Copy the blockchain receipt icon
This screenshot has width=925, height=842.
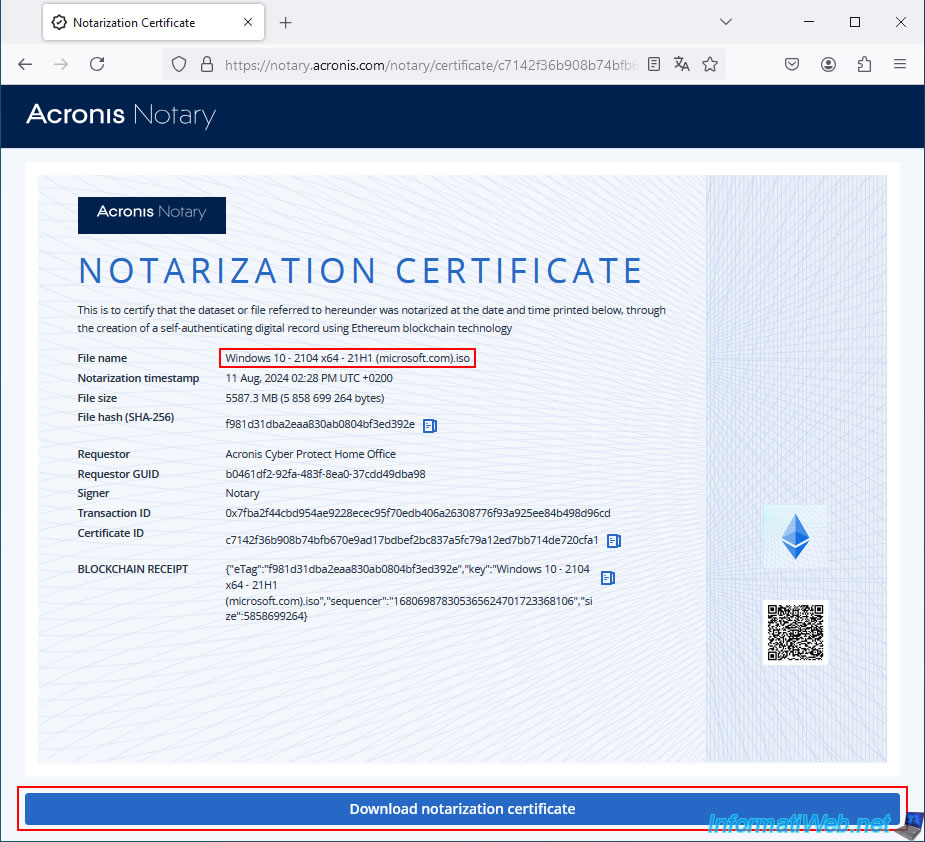(x=608, y=578)
